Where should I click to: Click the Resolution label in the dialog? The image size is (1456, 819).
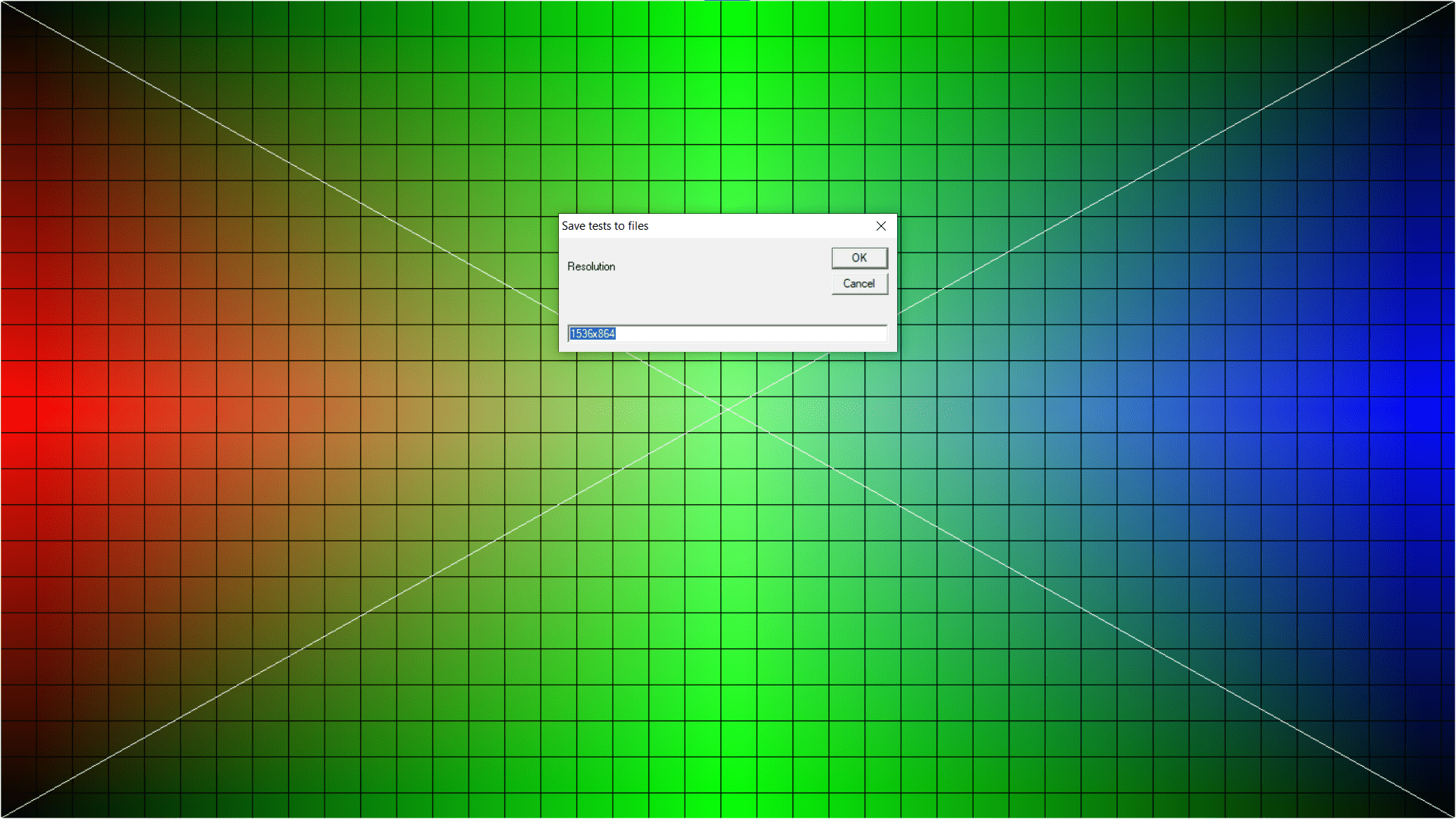pos(591,267)
